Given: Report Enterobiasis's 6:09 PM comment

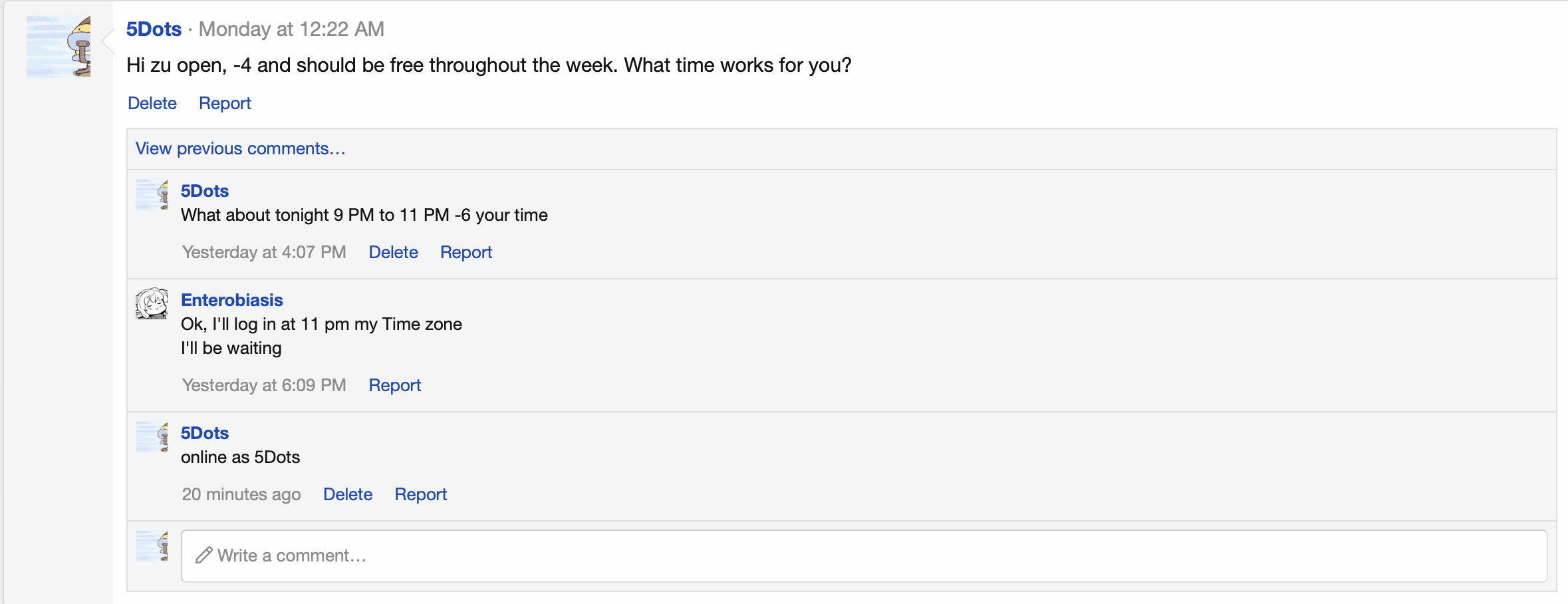Looking at the screenshot, I should point(395,385).
